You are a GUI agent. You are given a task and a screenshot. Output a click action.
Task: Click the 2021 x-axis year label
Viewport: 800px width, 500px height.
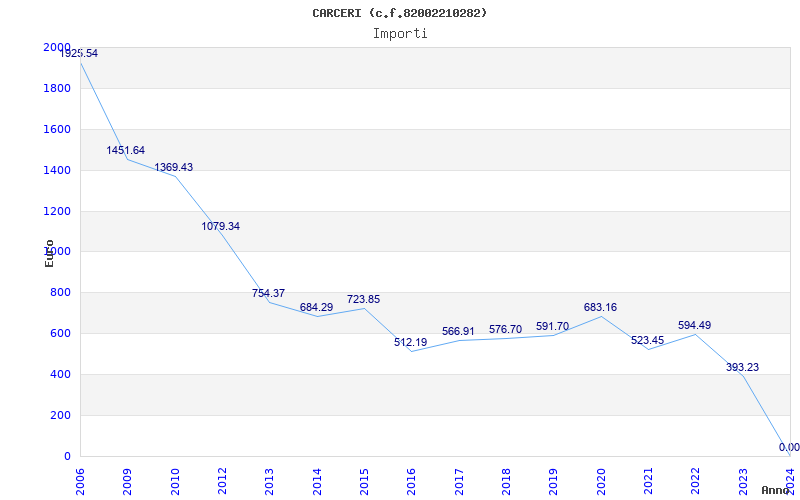click(648, 483)
